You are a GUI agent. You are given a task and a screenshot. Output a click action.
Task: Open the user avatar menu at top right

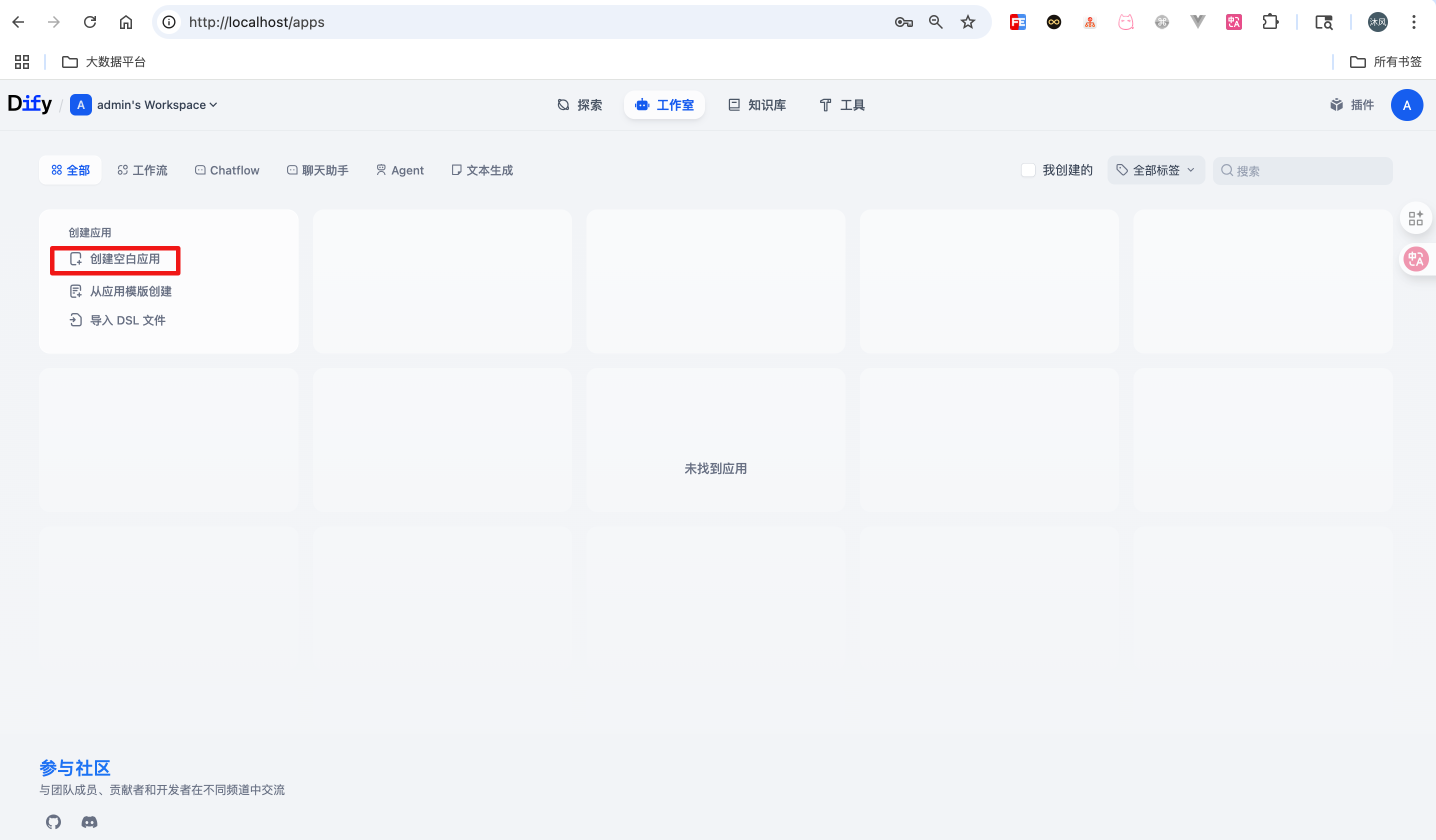tap(1407, 105)
